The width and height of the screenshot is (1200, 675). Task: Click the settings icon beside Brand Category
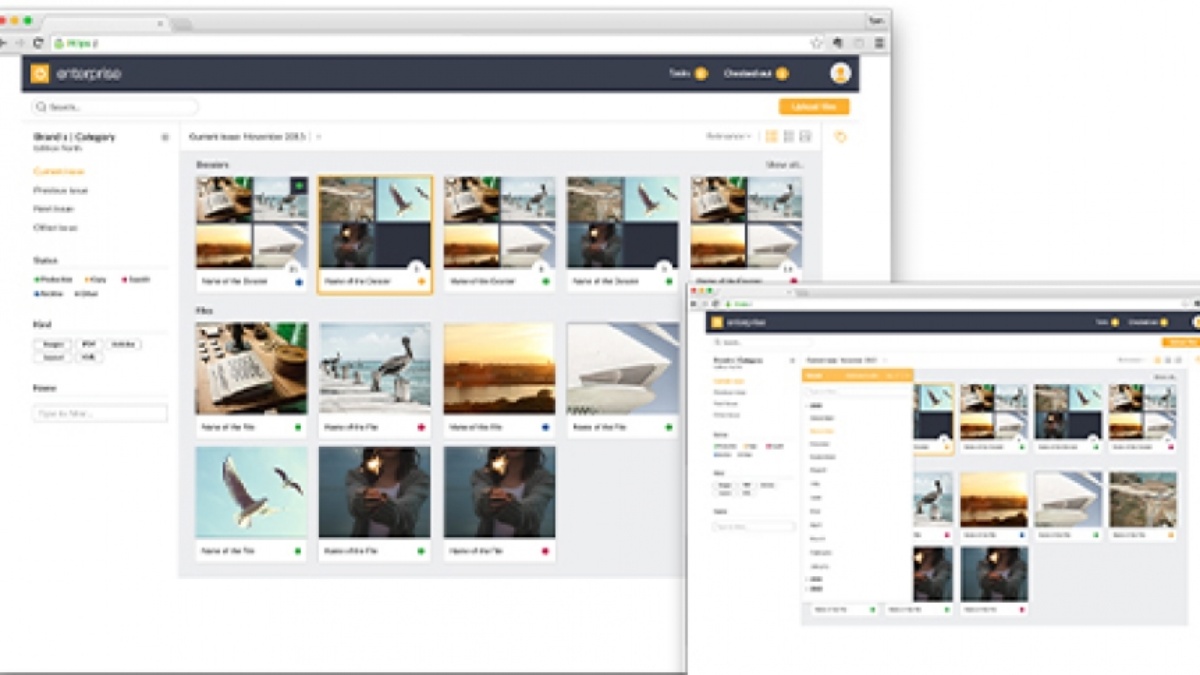click(x=165, y=137)
